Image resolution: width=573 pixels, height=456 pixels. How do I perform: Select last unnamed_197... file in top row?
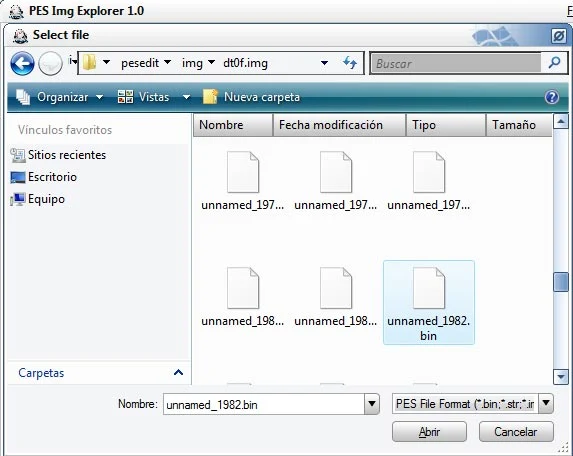click(x=429, y=181)
